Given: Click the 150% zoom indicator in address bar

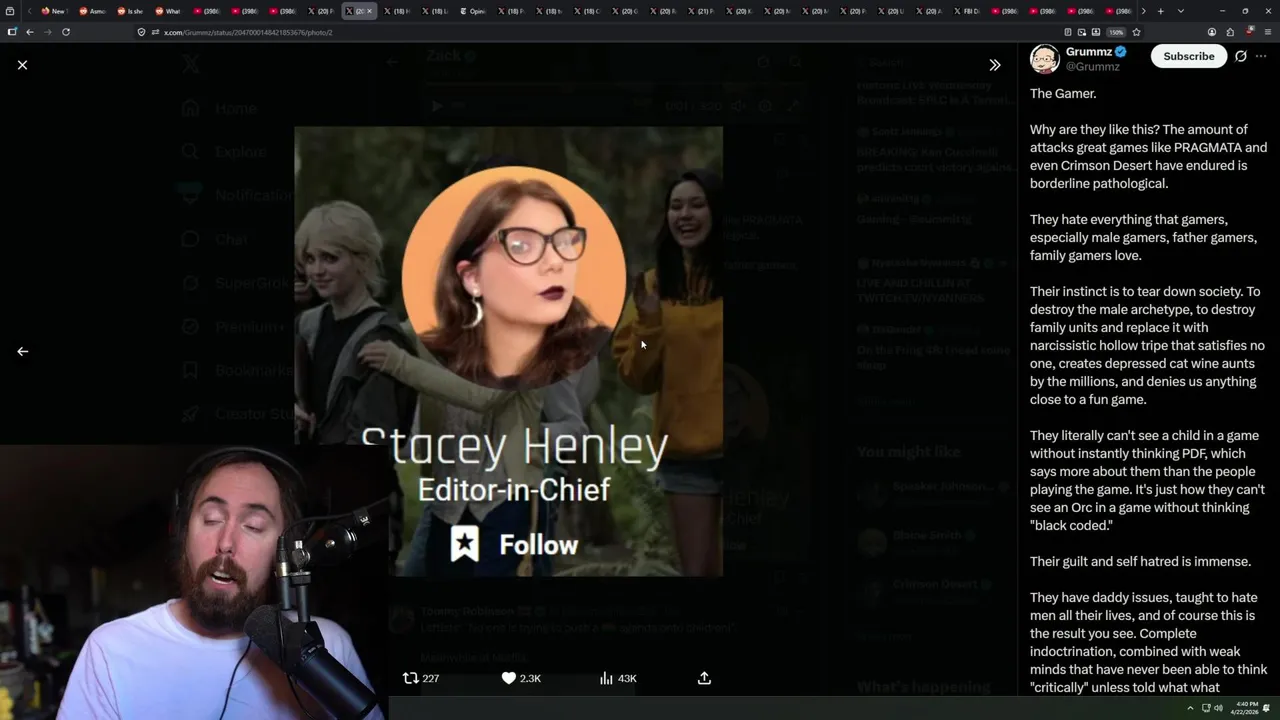Looking at the screenshot, I should (1116, 32).
